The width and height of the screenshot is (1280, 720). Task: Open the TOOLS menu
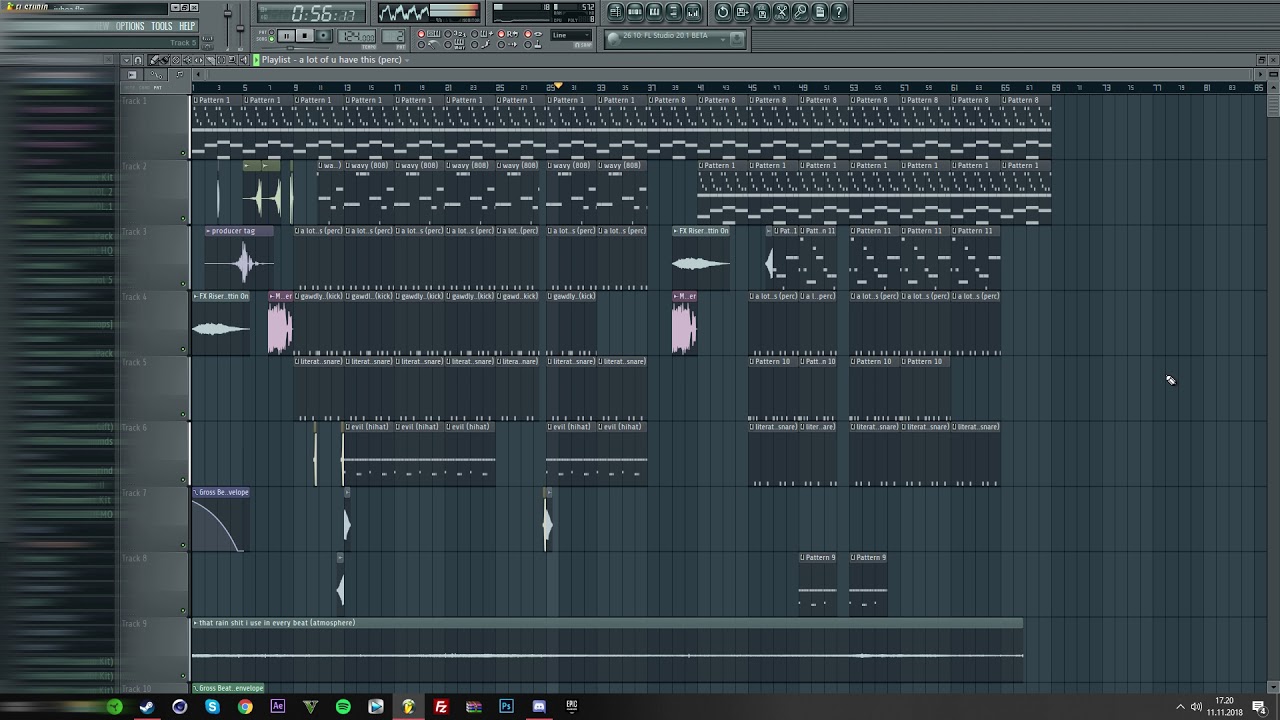(162, 26)
